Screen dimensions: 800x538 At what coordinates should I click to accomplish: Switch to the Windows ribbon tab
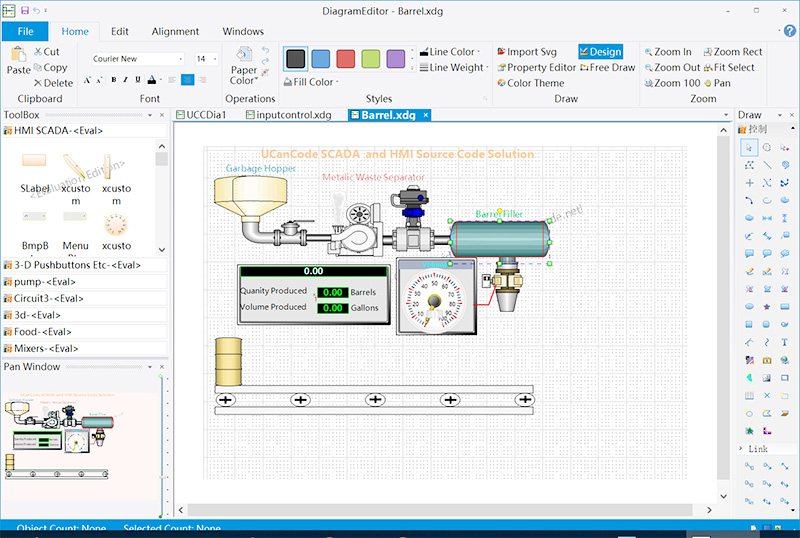point(243,31)
